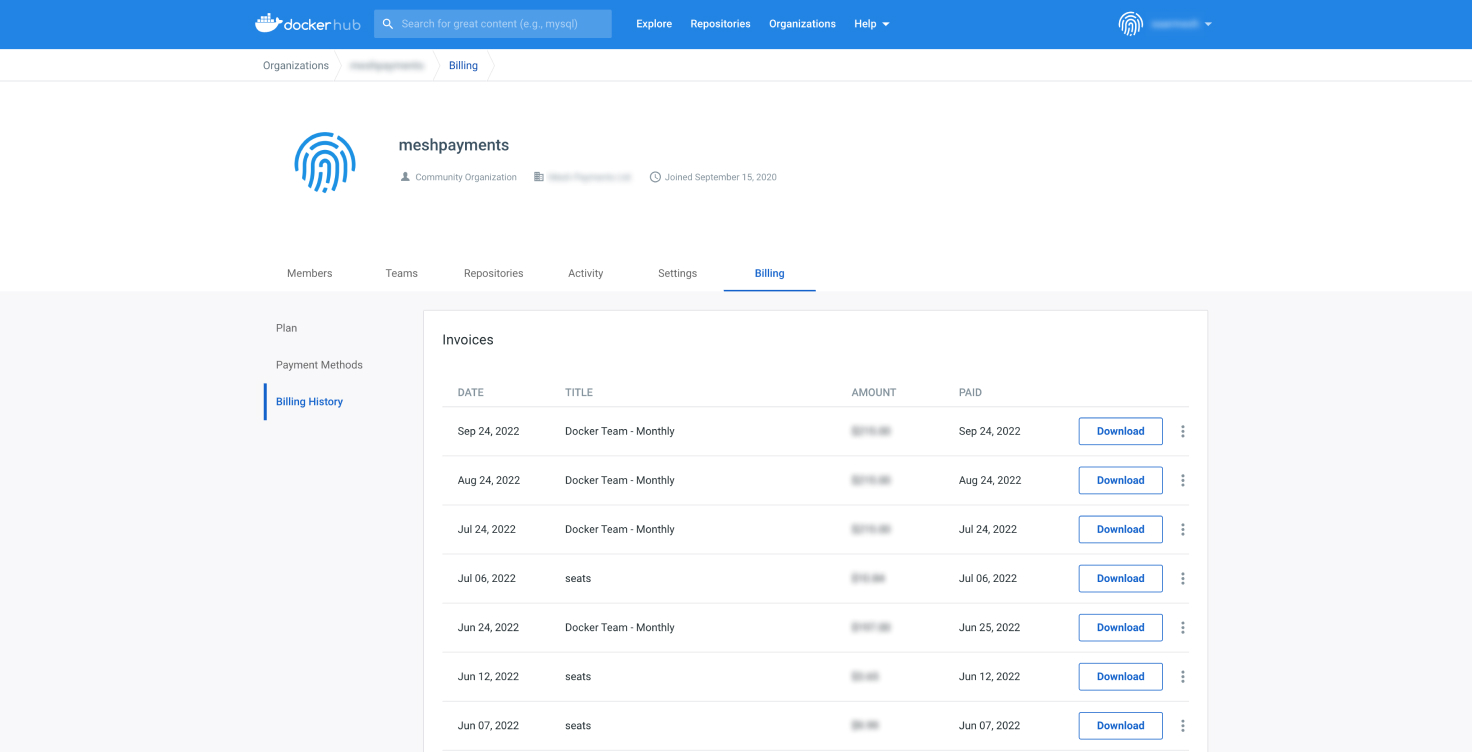Open more options for Jul 24, 2022 invoice

click(1182, 529)
